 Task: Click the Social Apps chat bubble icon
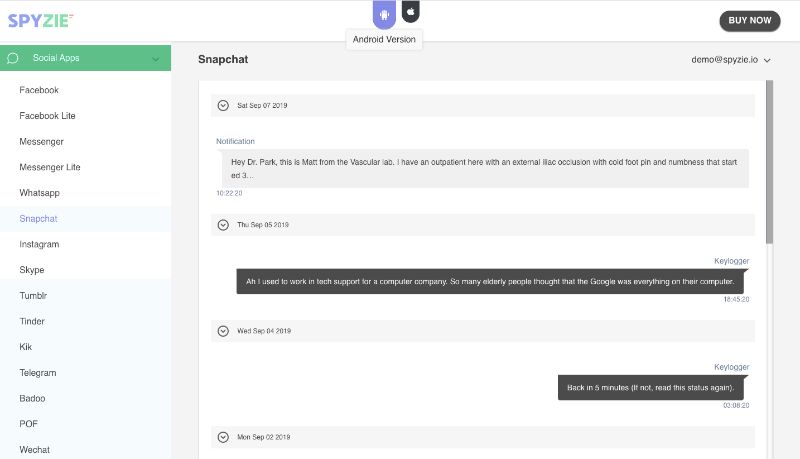click(13, 58)
